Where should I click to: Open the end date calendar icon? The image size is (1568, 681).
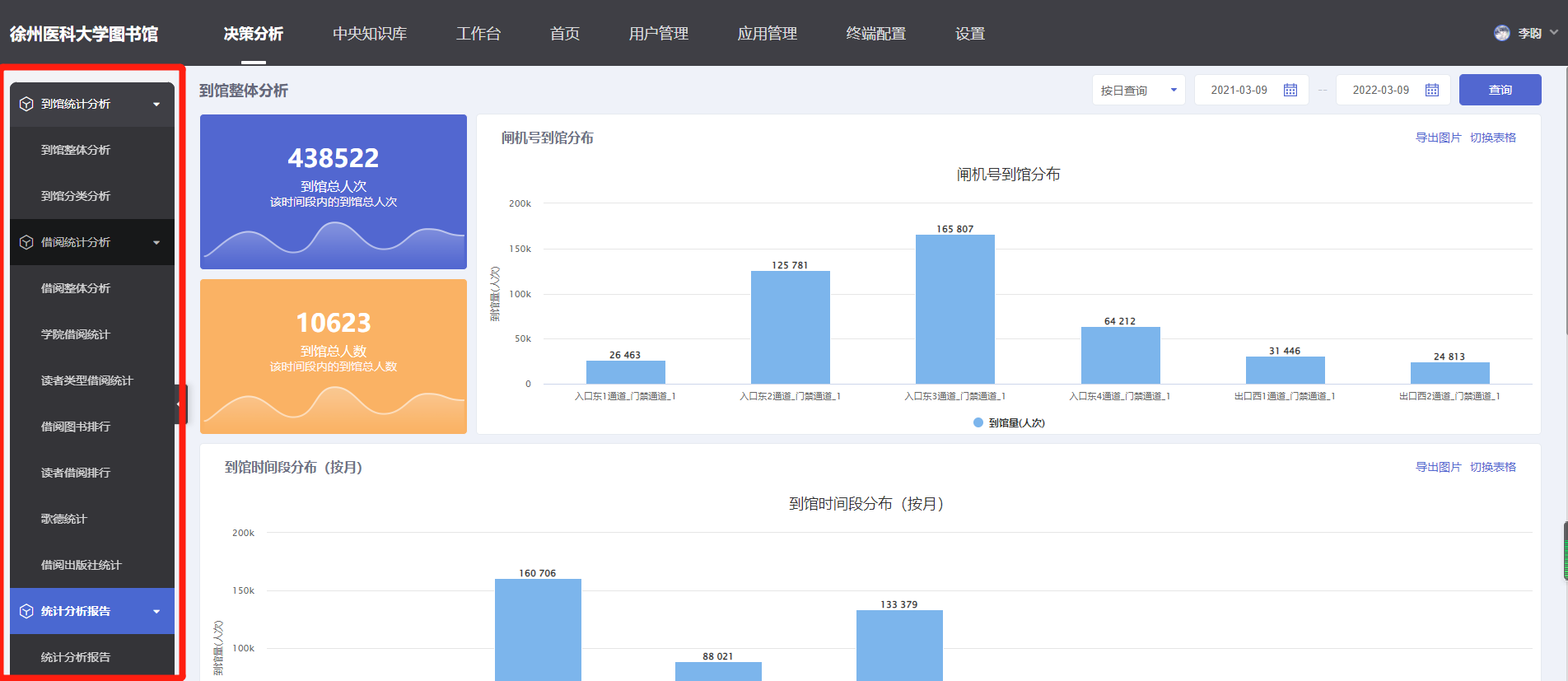[x=1432, y=90]
